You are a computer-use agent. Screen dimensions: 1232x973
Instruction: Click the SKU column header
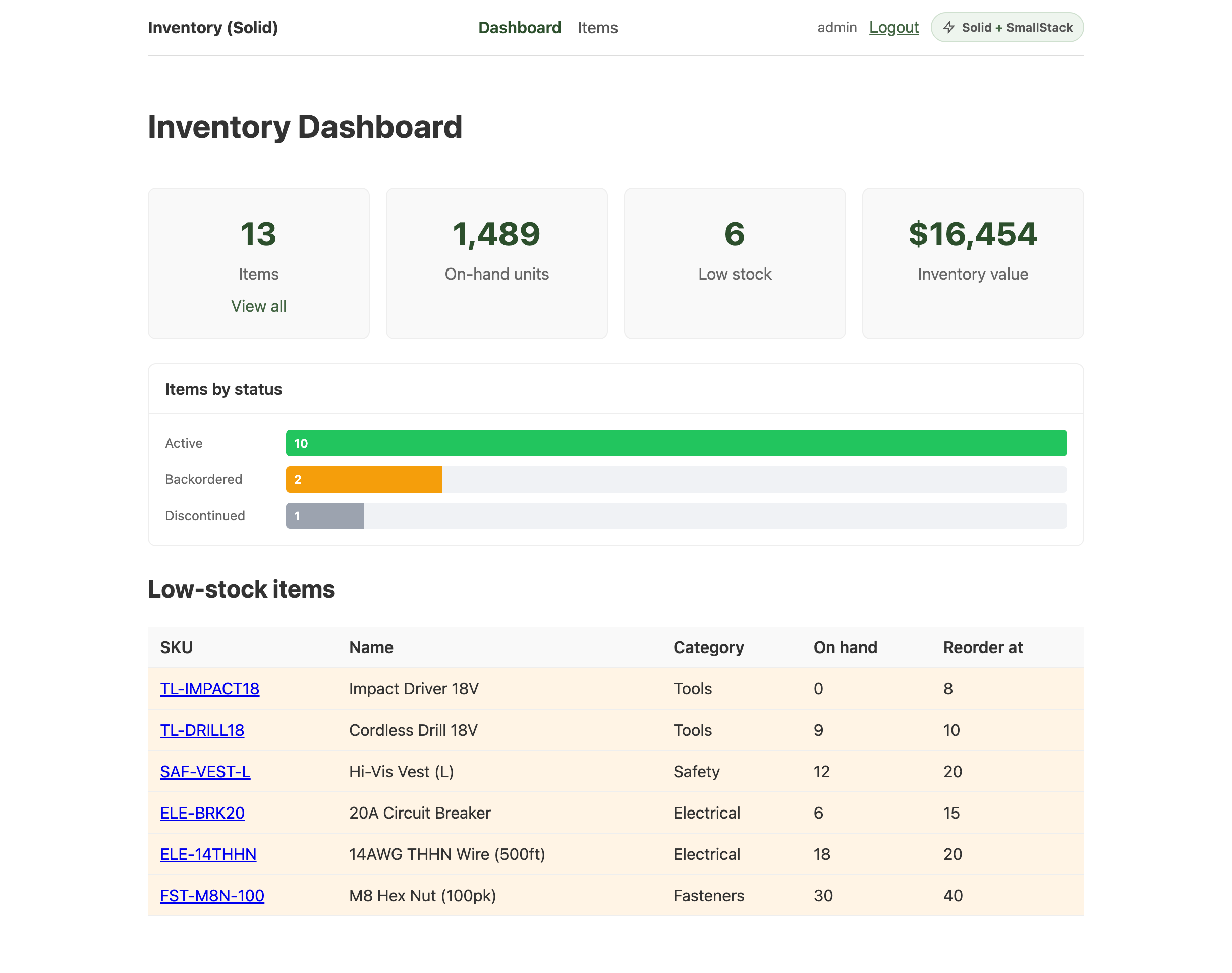[176, 647]
